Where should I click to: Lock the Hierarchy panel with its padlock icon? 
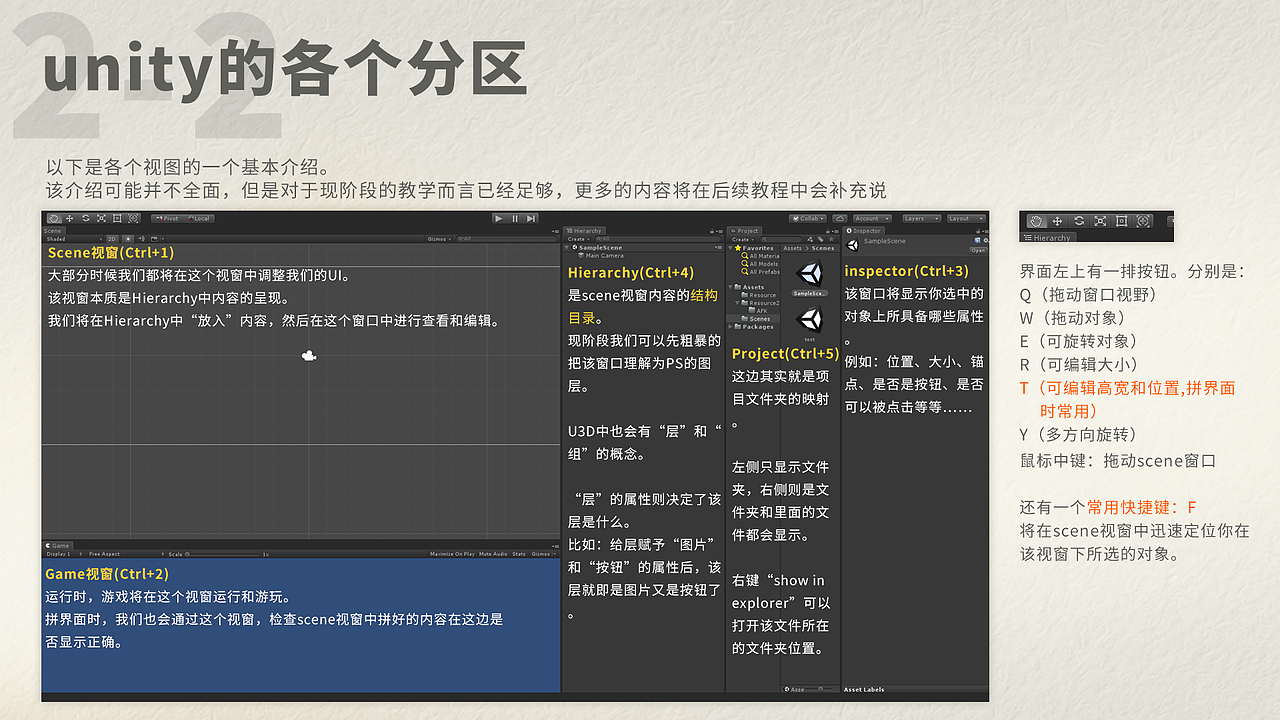pyautogui.click(x=712, y=231)
